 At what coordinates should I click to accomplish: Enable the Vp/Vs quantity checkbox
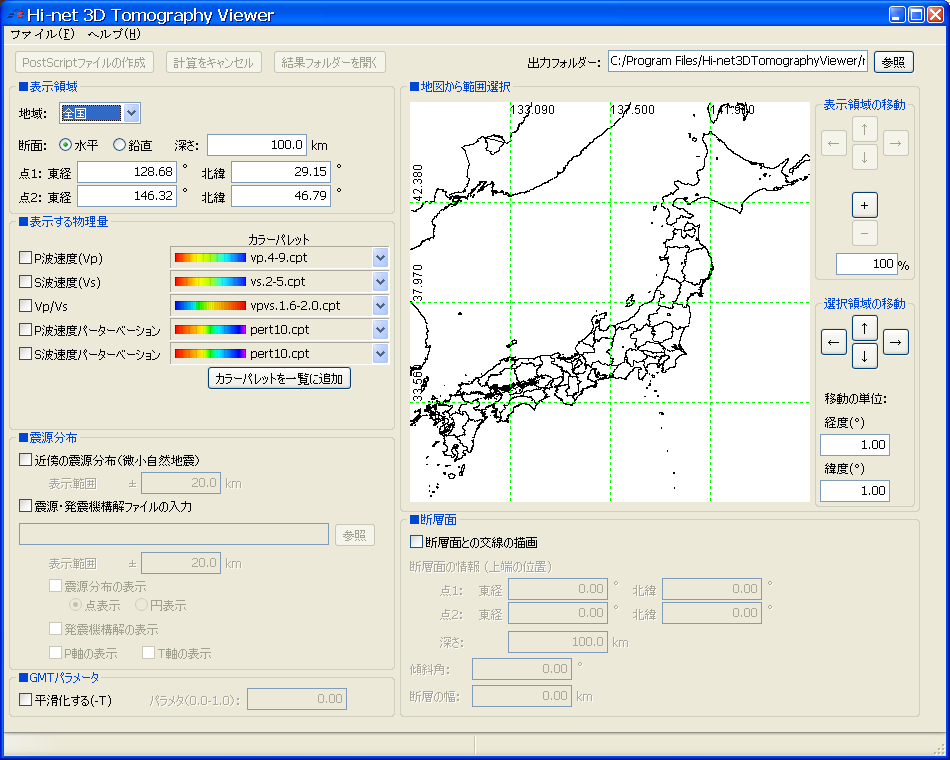(25, 305)
